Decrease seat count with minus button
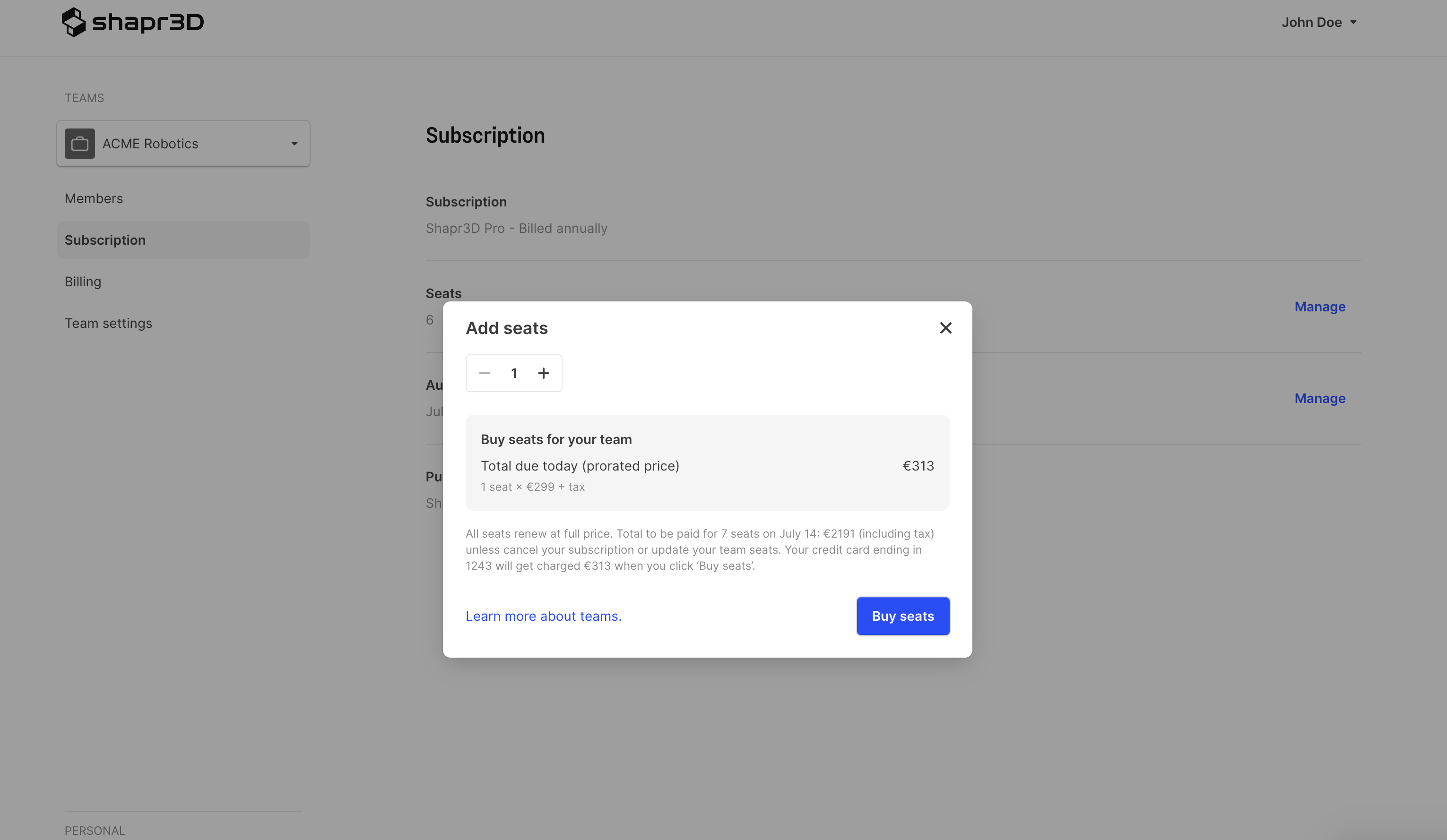1447x840 pixels. (x=485, y=374)
